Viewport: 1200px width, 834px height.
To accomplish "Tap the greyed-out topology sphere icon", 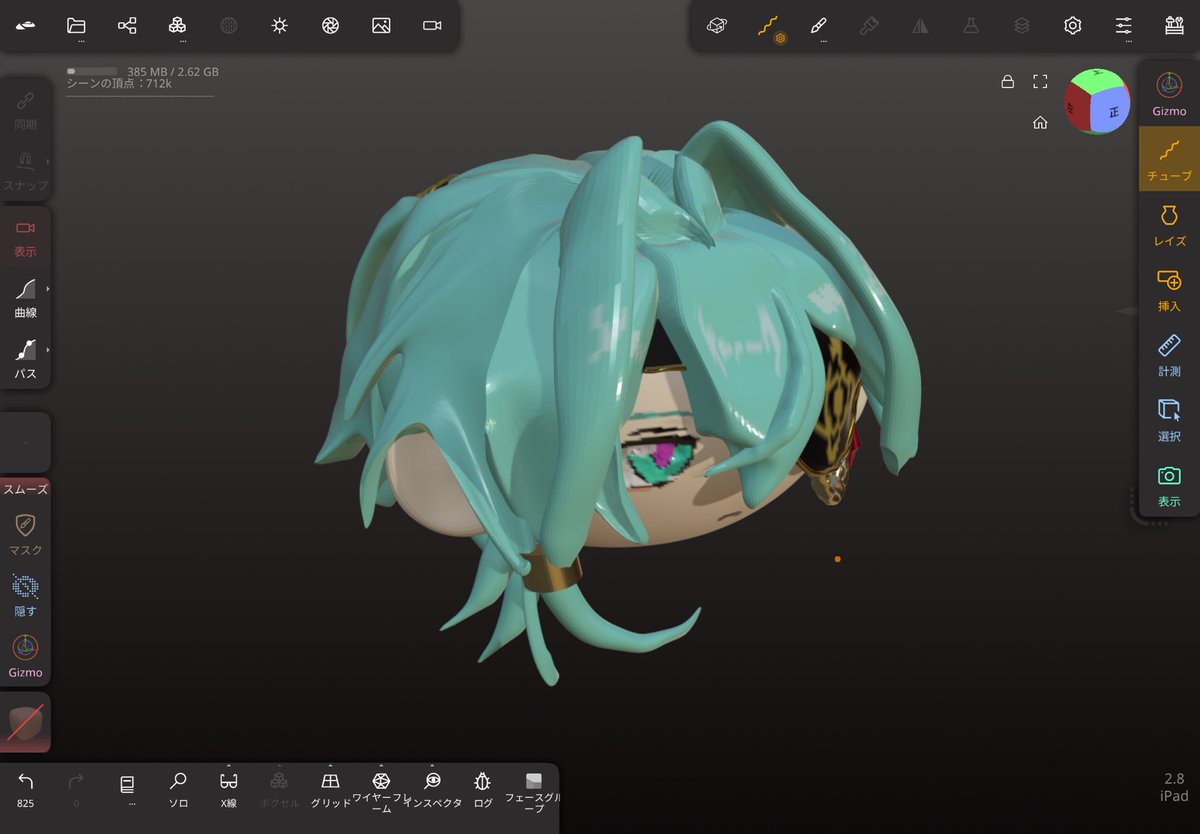I will tap(228, 25).
